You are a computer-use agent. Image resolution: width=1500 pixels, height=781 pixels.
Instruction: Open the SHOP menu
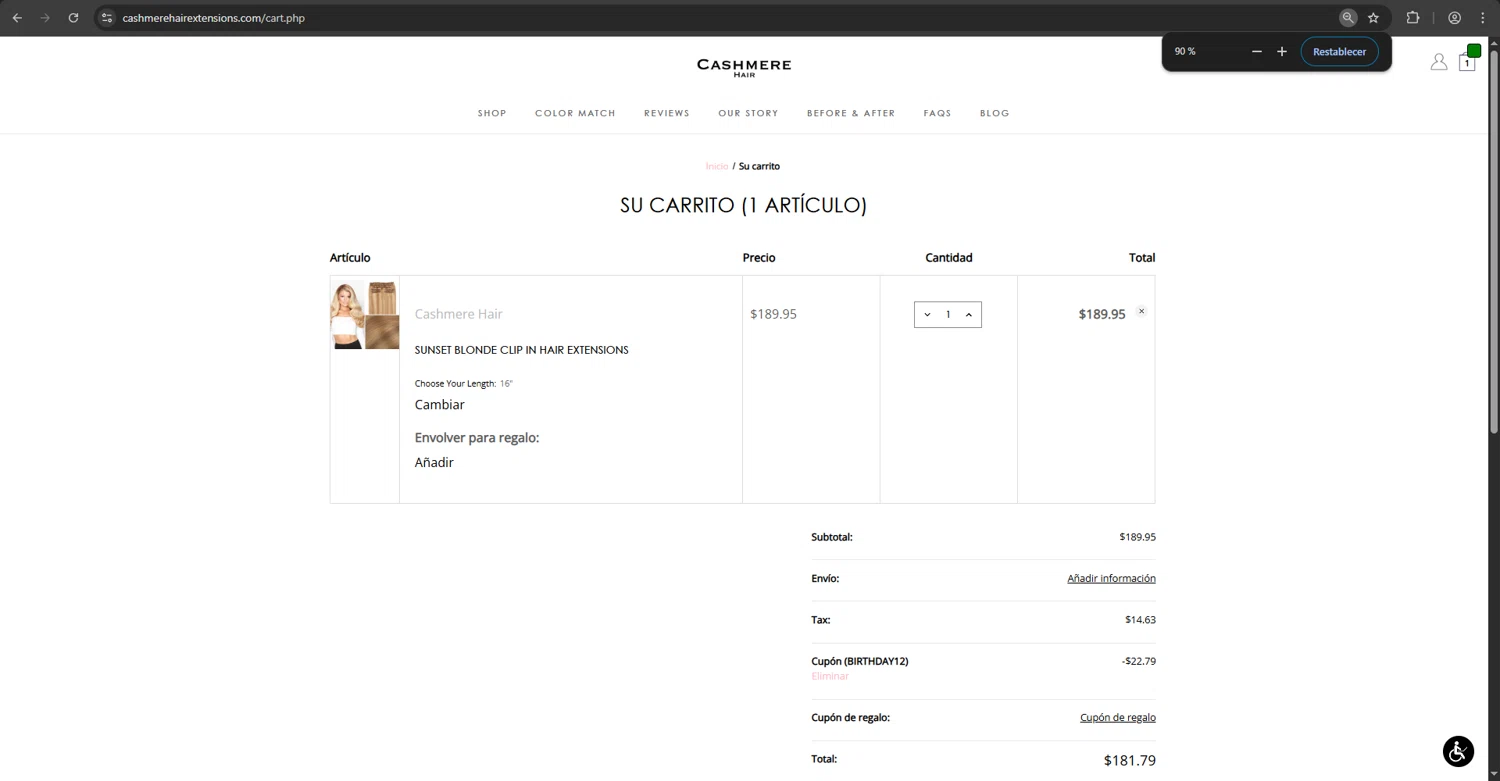(492, 113)
